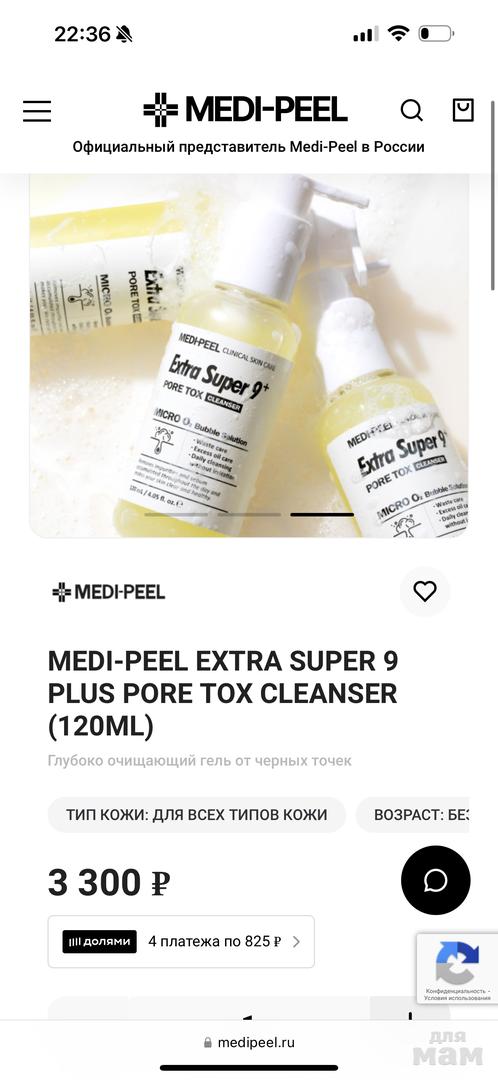Expand the Долями installment chevron arrow
The image size is (498, 1080).
[296, 942]
